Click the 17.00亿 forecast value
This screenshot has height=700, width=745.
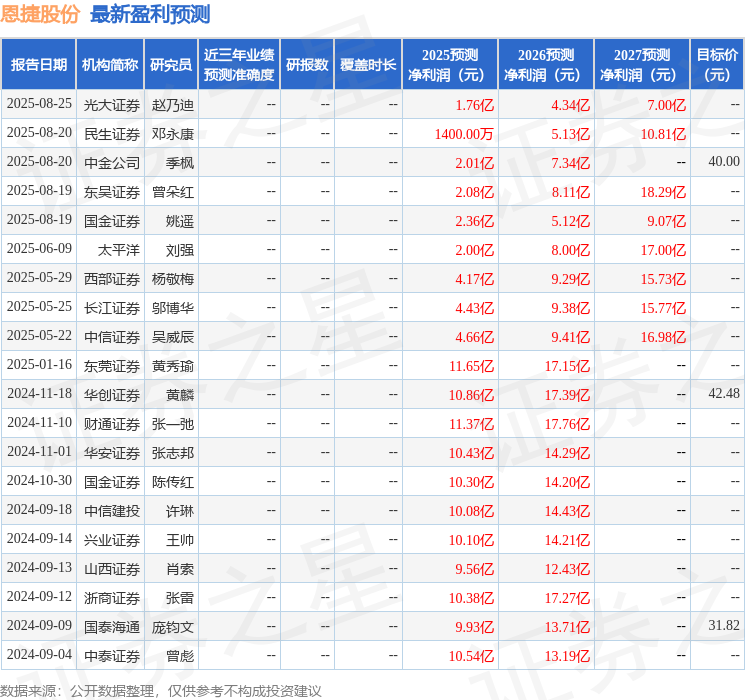[663, 250]
